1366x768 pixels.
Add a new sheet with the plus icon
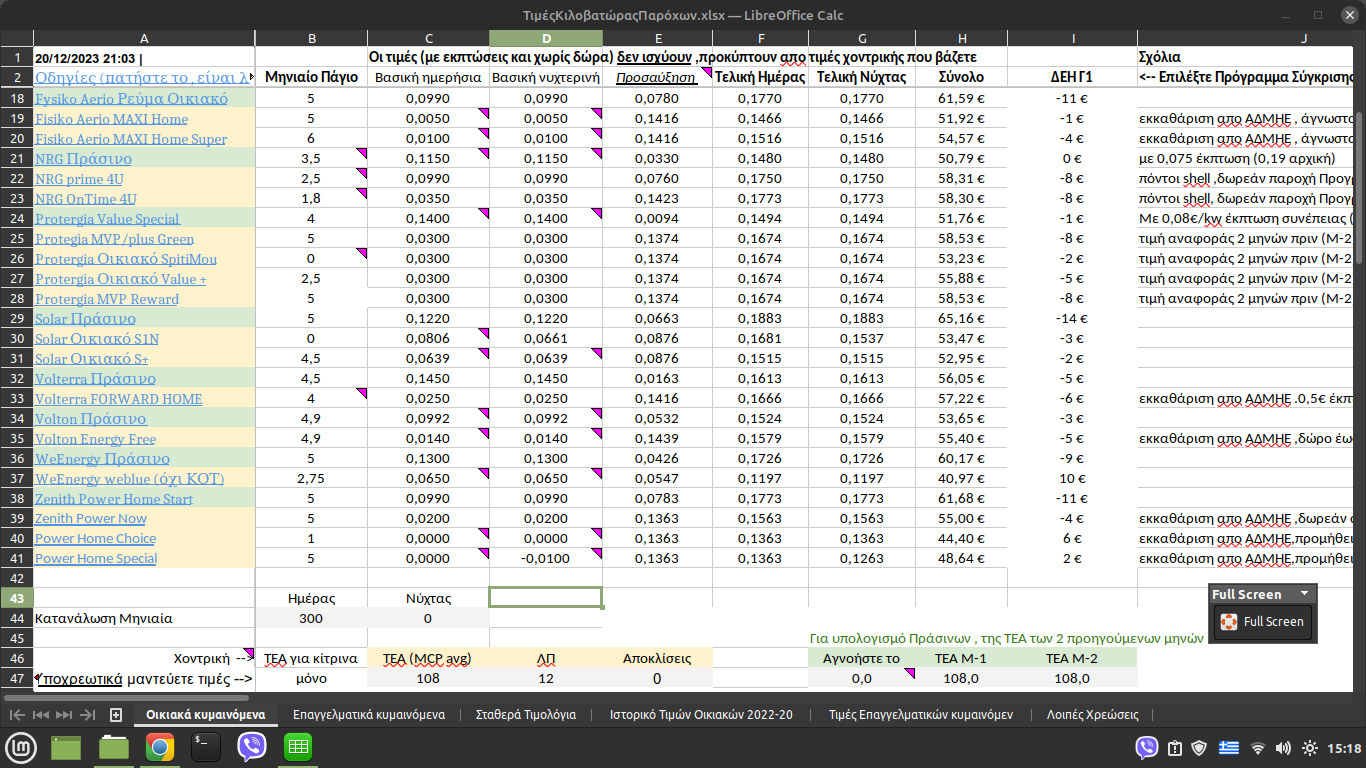(x=116, y=715)
